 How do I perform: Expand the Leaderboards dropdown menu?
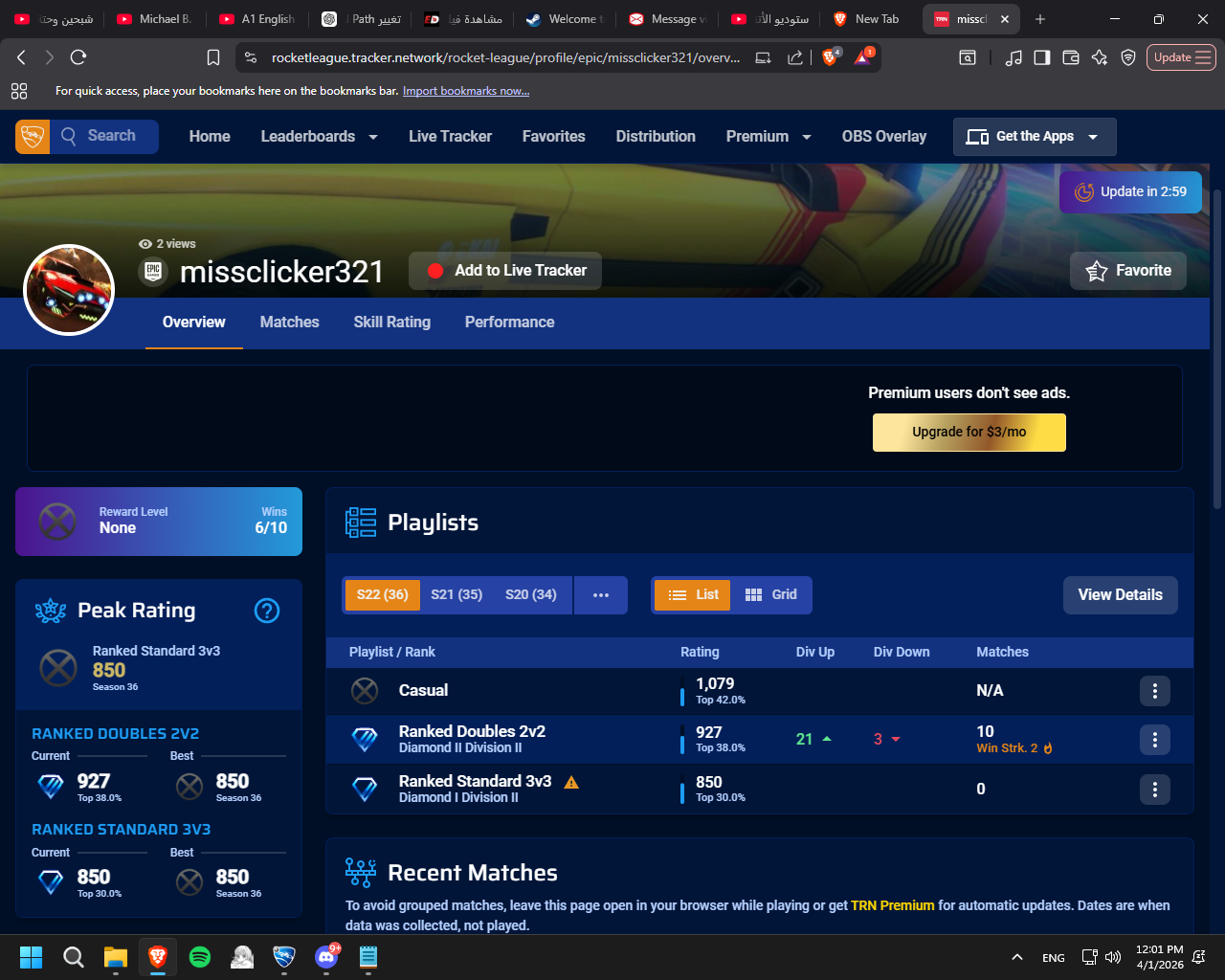click(x=319, y=137)
